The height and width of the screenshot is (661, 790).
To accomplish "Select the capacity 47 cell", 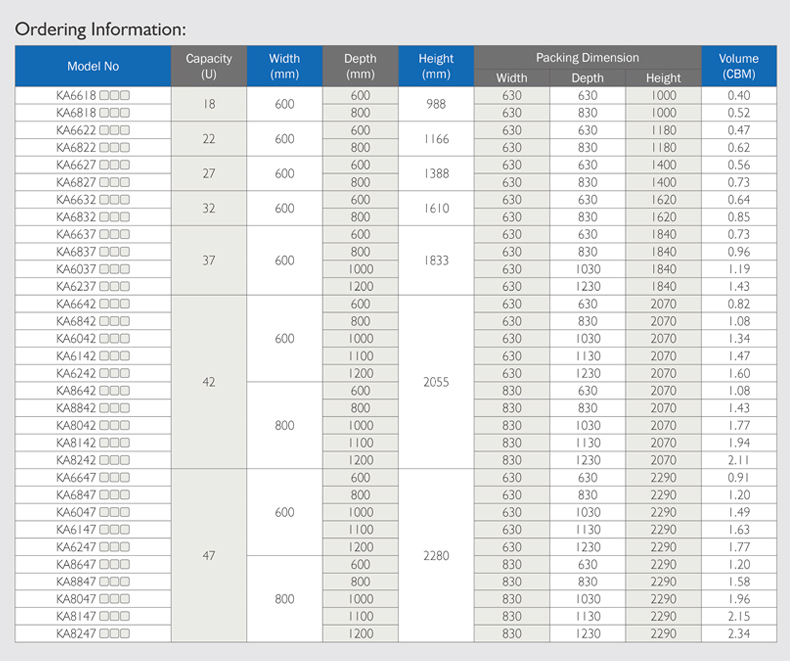I will click(x=209, y=555).
